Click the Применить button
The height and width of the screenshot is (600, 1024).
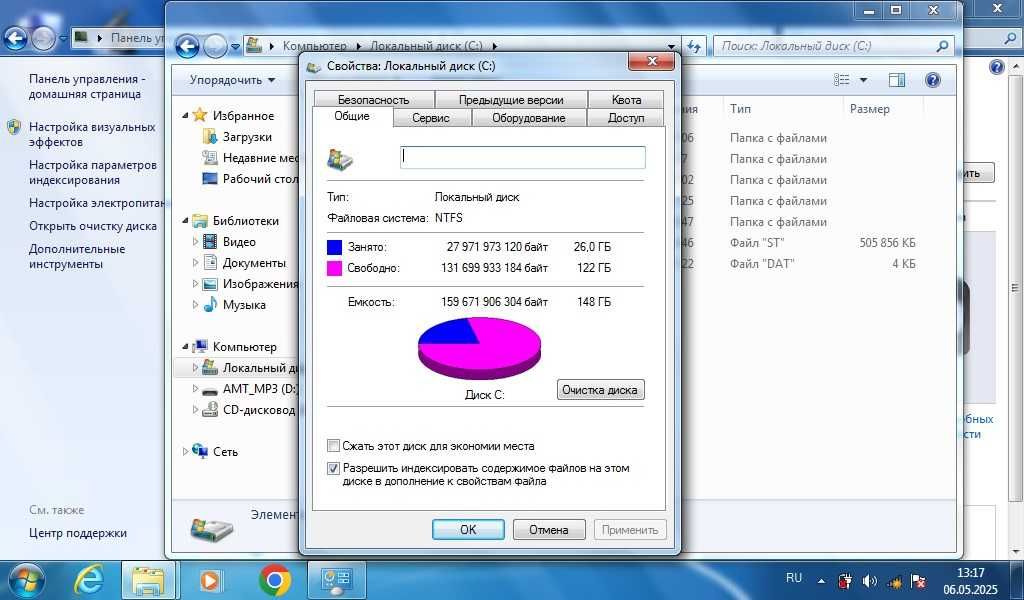click(x=630, y=529)
